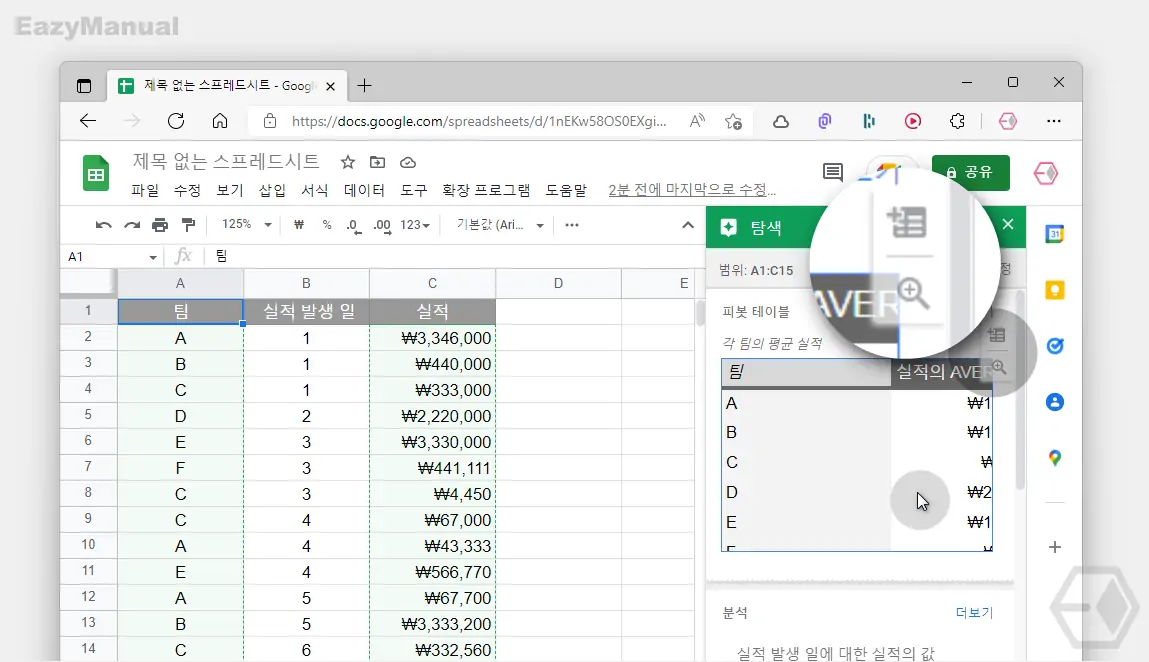Open zoom level 125% dropdown
The image size is (1149, 662).
click(246, 224)
